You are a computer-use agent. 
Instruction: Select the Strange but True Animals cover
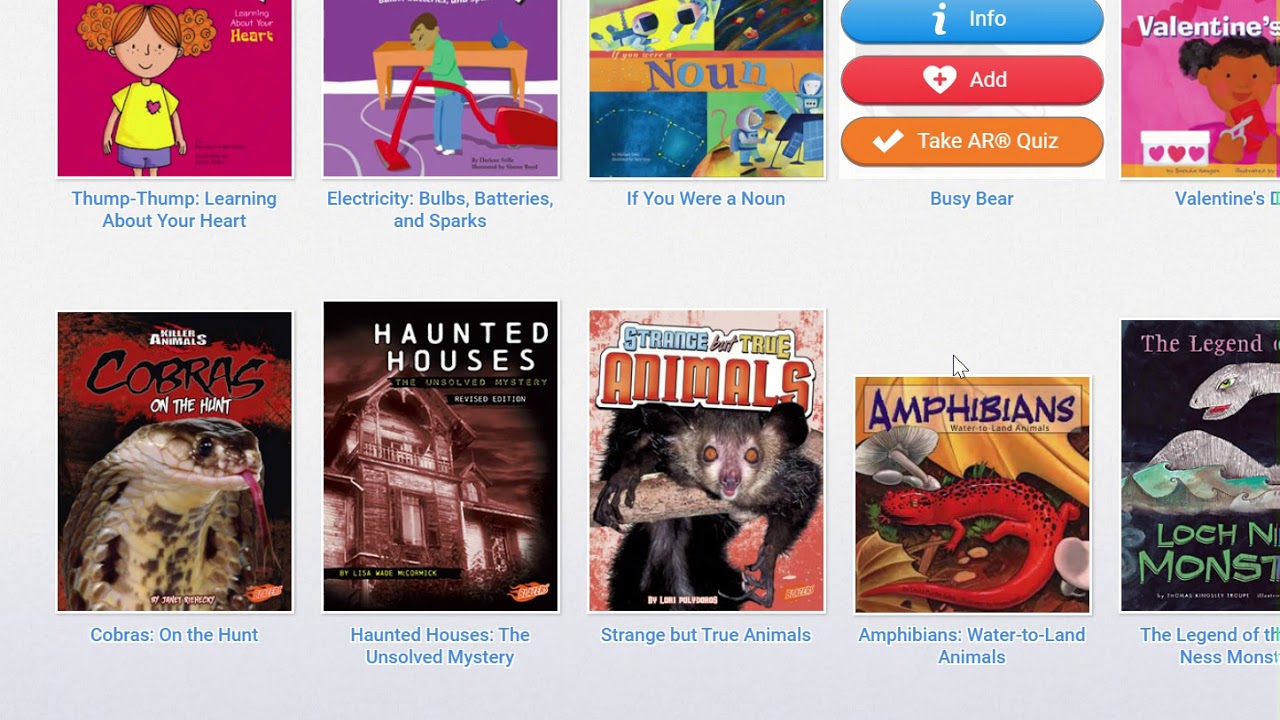pyautogui.click(x=707, y=461)
